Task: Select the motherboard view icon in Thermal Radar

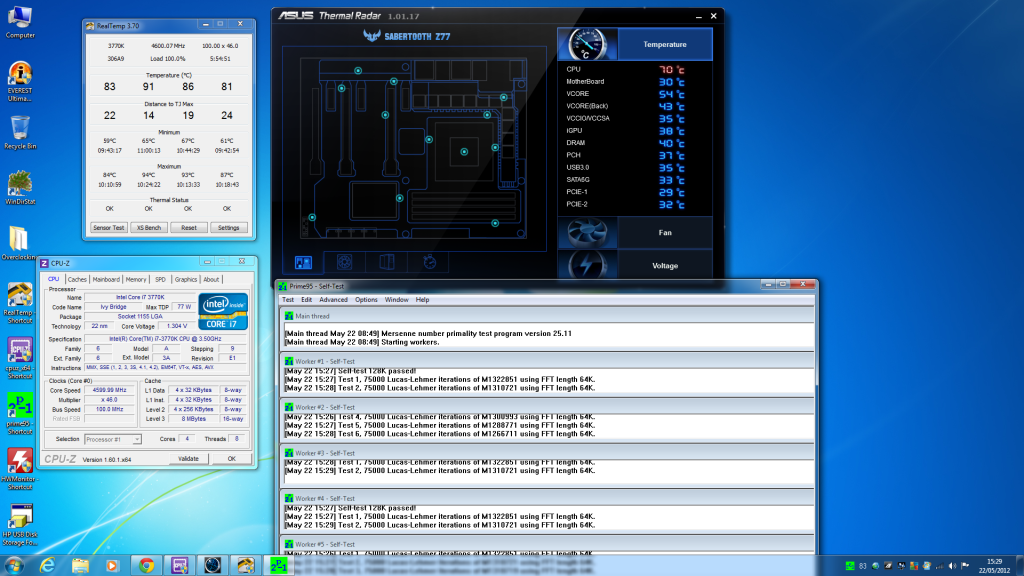Action: point(305,262)
